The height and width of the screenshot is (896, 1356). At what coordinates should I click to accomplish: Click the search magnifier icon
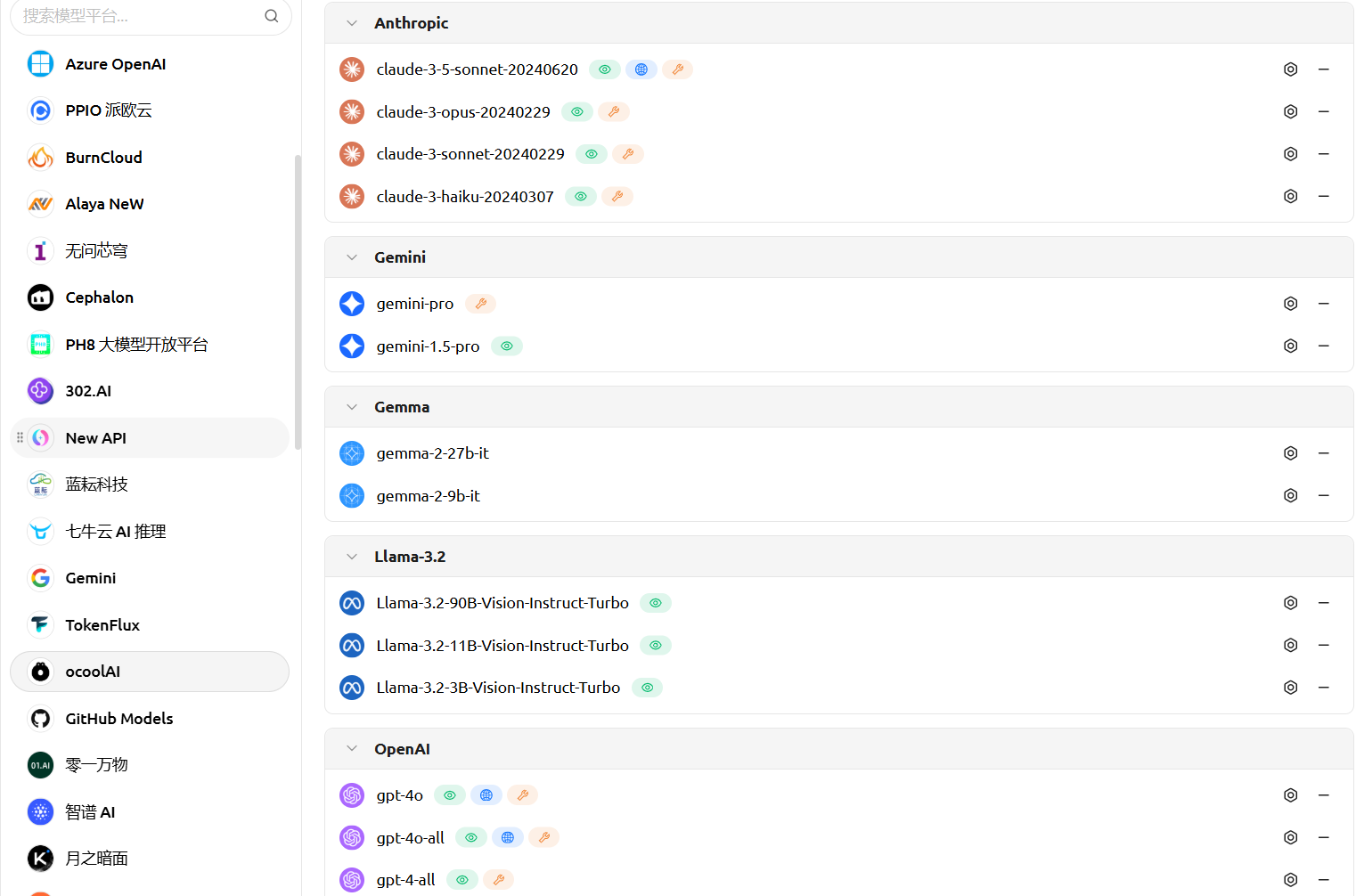click(272, 16)
